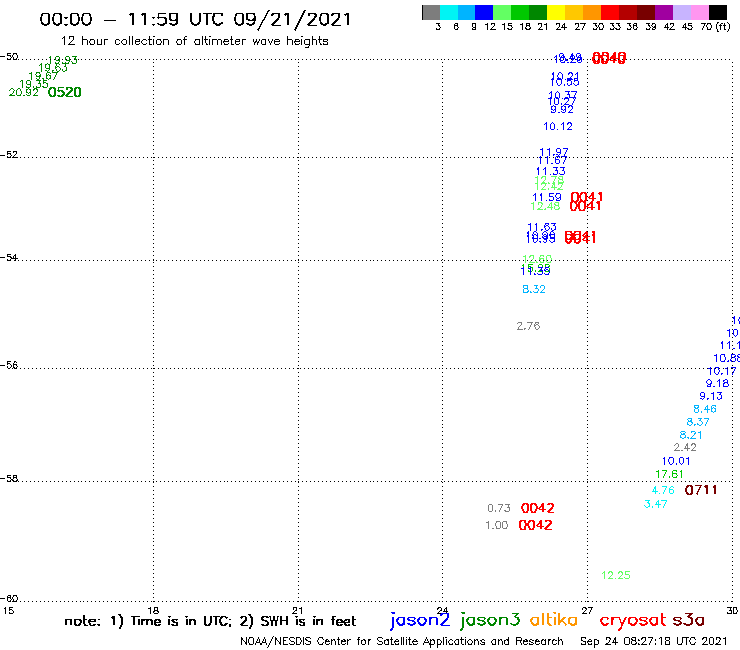Viewport: 740px width, 650px height.
Task: Click the light blue value '8.37'
Action: click(x=698, y=422)
